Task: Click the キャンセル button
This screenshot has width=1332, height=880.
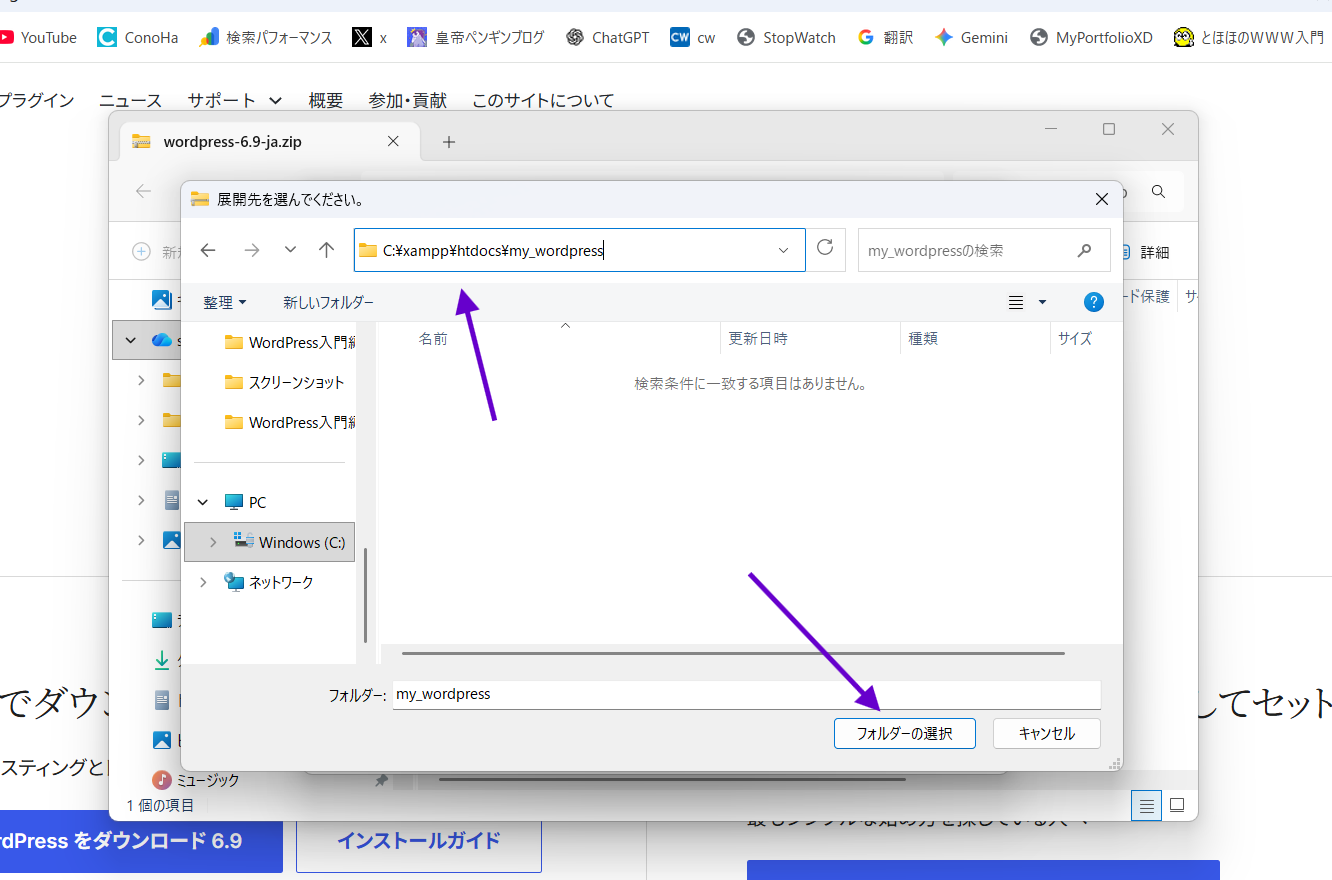Action: (1046, 733)
